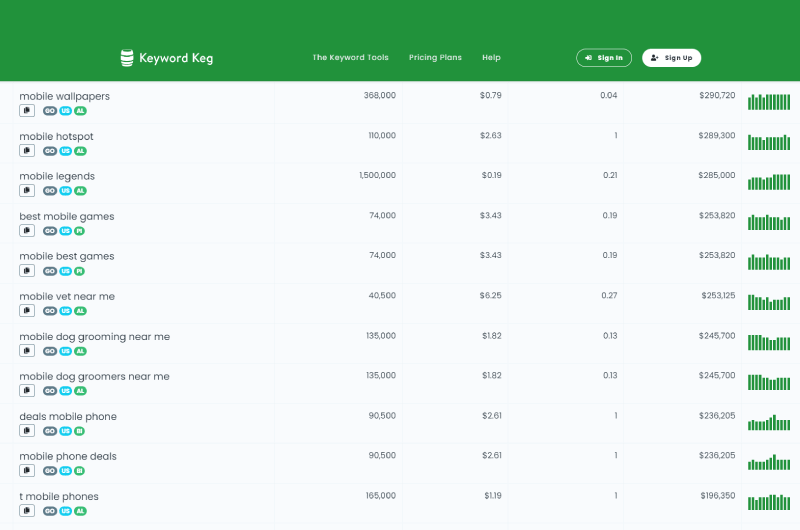This screenshot has width=800, height=530.
Task: View trend chart for 'mobile wallpapers'
Action: [769, 102]
